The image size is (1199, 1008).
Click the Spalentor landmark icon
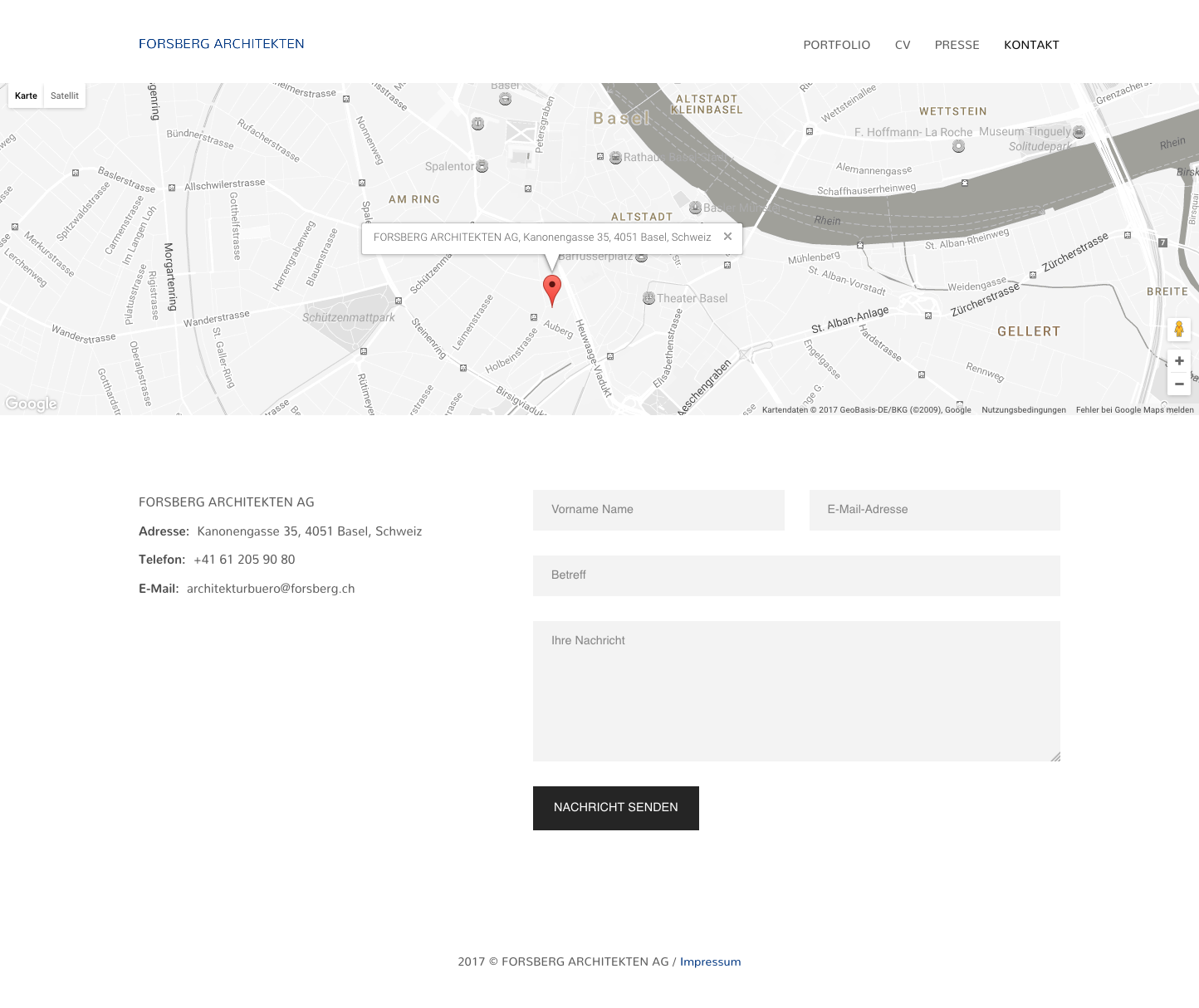point(482,166)
